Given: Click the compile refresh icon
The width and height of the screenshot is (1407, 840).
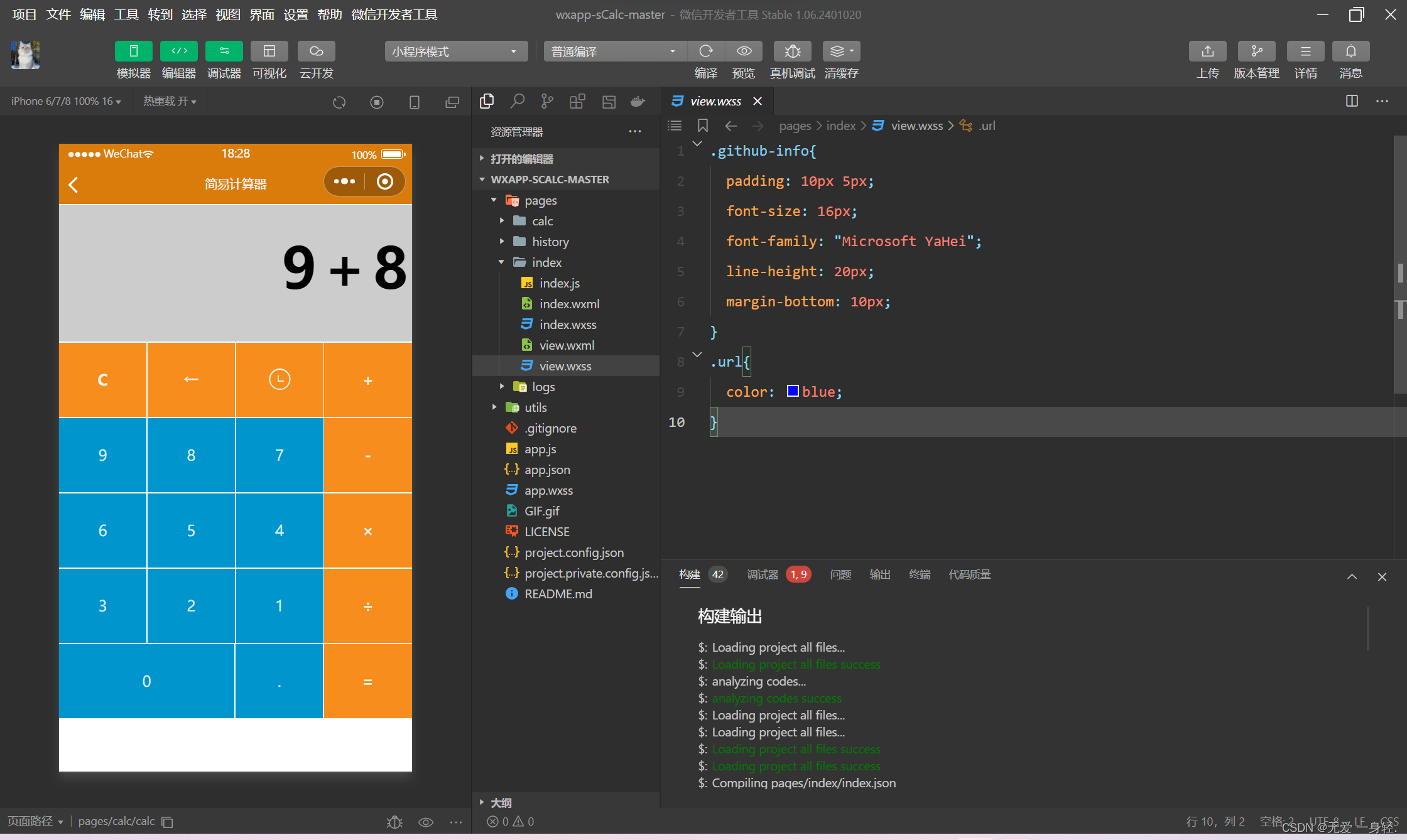Looking at the screenshot, I should pyautogui.click(x=706, y=51).
